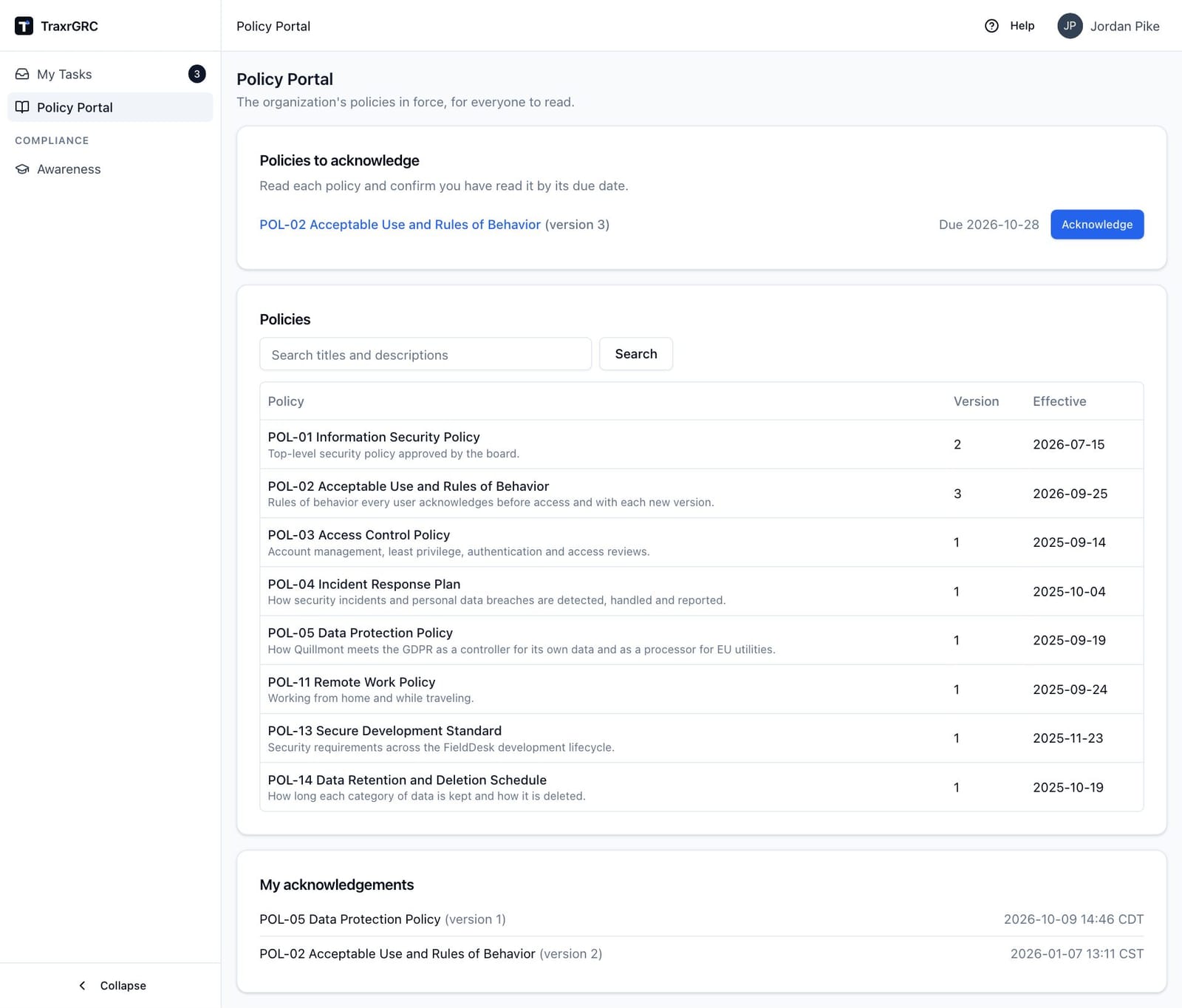Go to Awareness under Compliance
The height and width of the screenshot is (1008, 1182).
pyautogui.click(x=110, y=169)
